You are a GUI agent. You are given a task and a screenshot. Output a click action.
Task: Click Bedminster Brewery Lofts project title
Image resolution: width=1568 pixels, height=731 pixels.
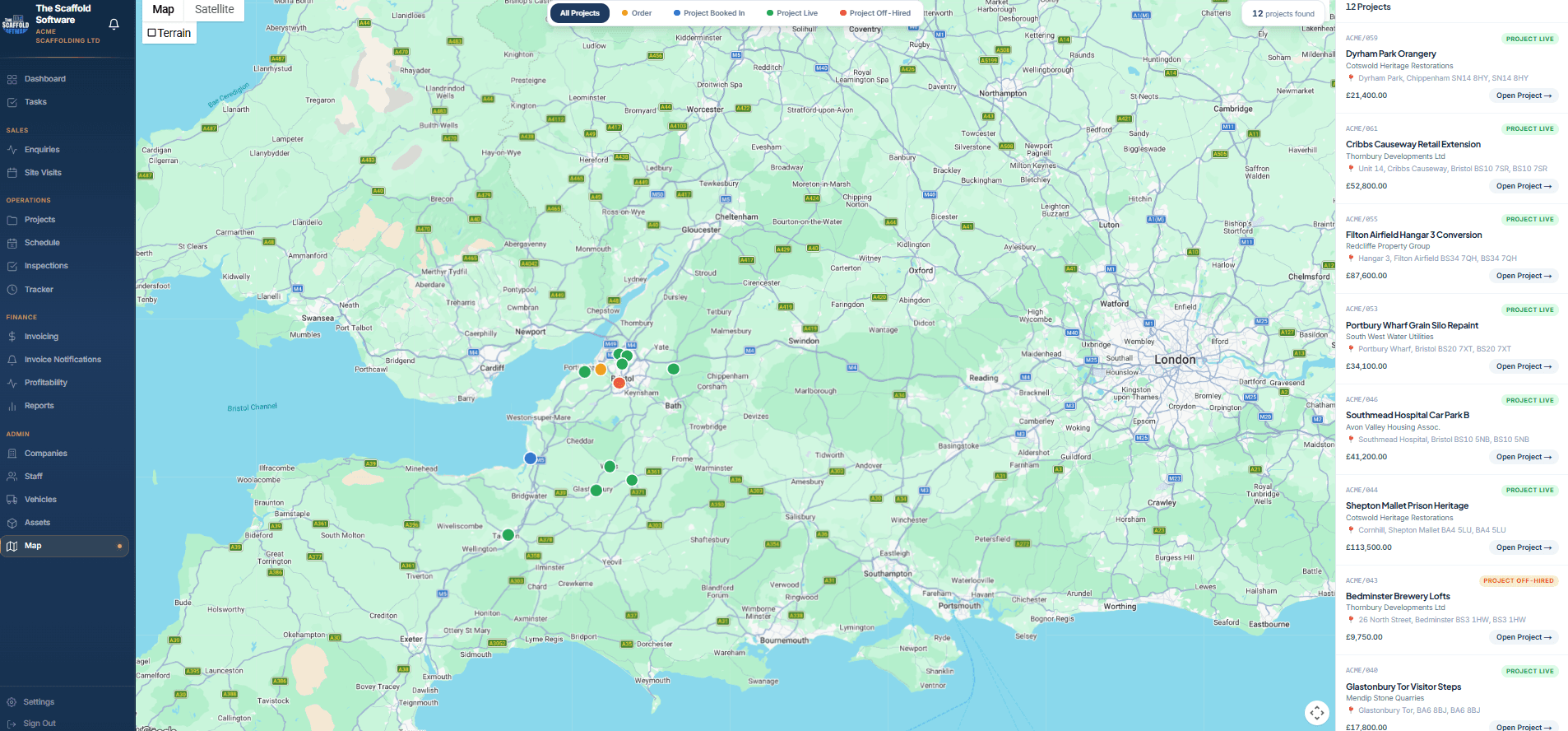pos(1398,596)
